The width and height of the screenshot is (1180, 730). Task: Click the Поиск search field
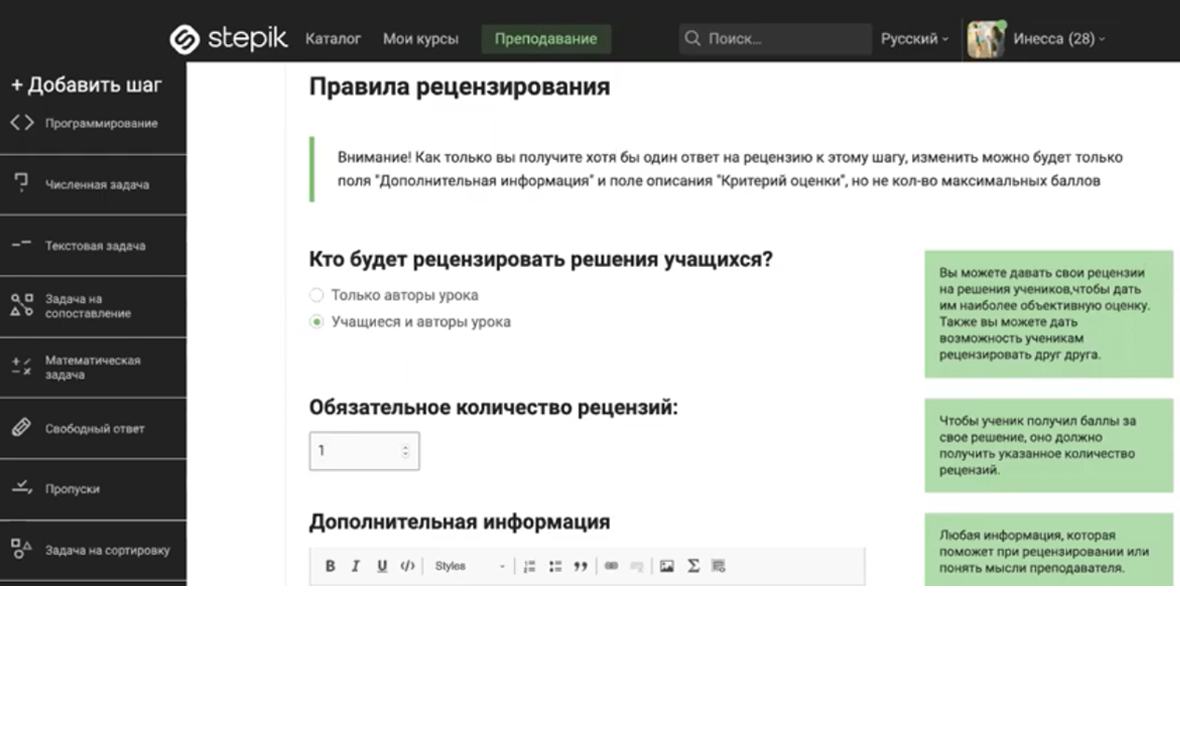pos(775,39)
